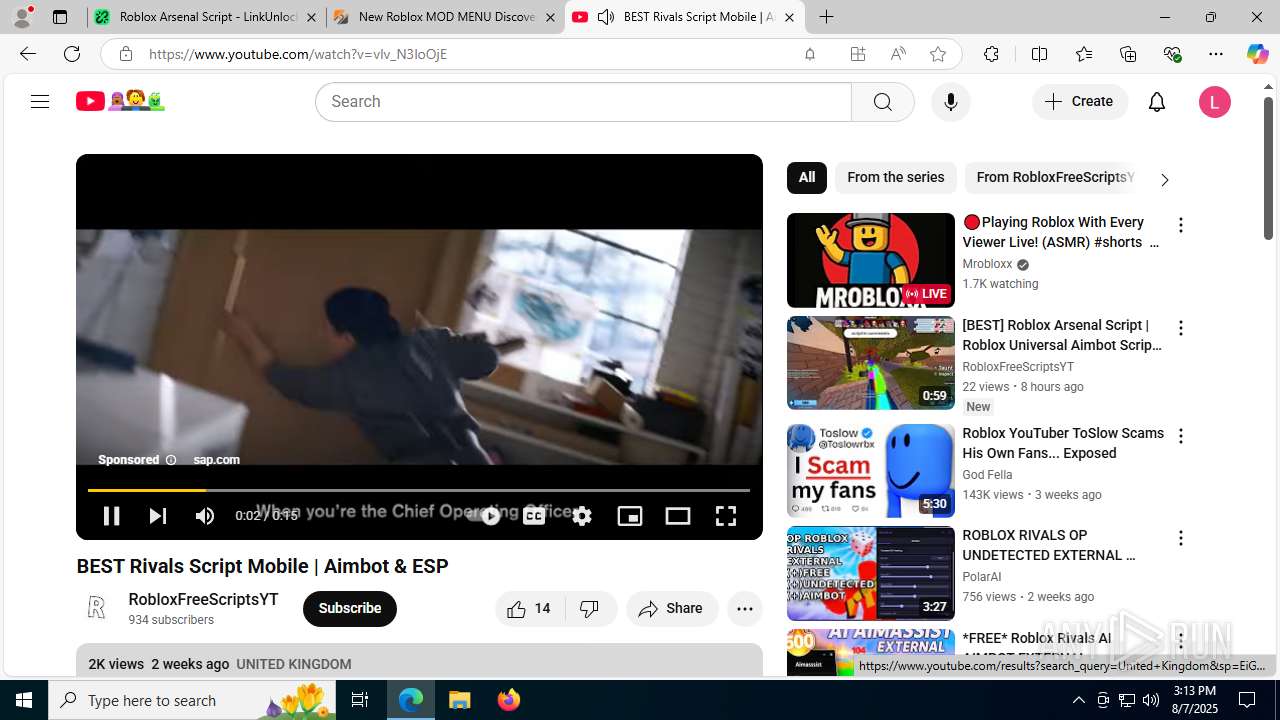Open Edge settings and more menu
The image size is (1280, 720).
1216,54
